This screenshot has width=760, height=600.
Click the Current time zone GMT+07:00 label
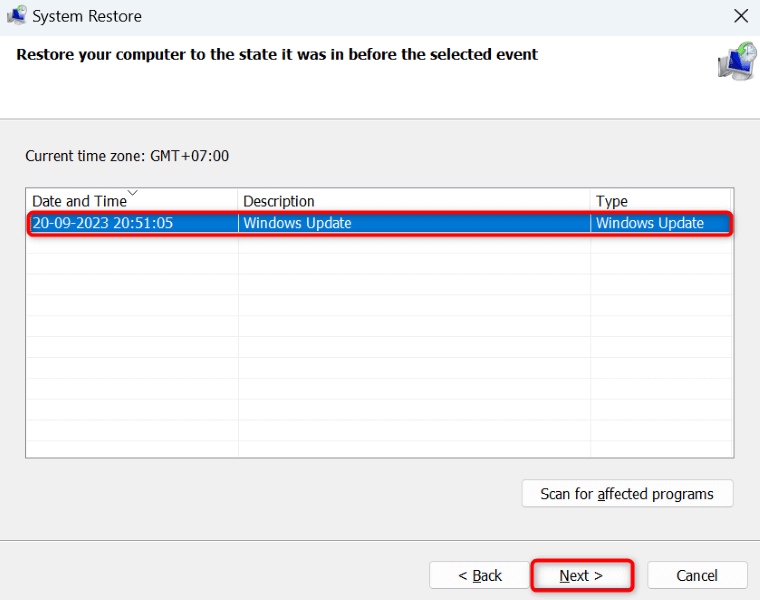pyautogui.click(x=127, y=156)
